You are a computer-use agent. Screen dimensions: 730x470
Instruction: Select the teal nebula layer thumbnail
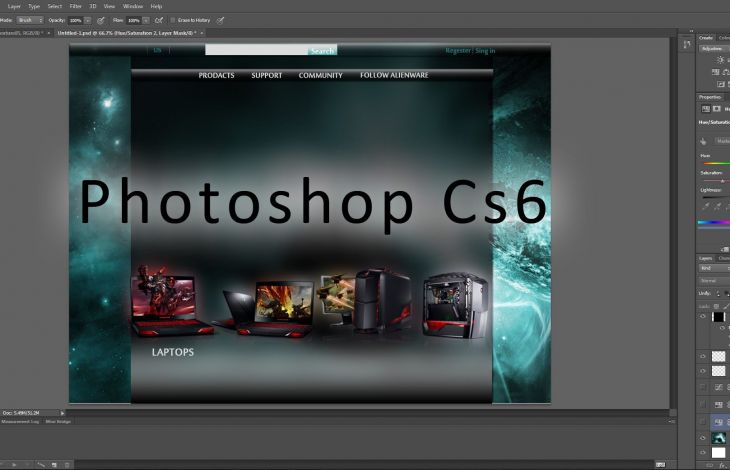[718, 438]
